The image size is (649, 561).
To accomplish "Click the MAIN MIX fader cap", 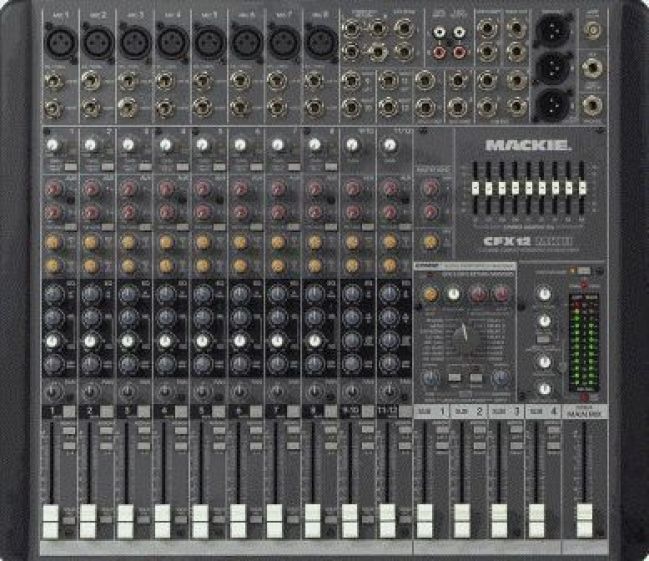I will [584, 519].
